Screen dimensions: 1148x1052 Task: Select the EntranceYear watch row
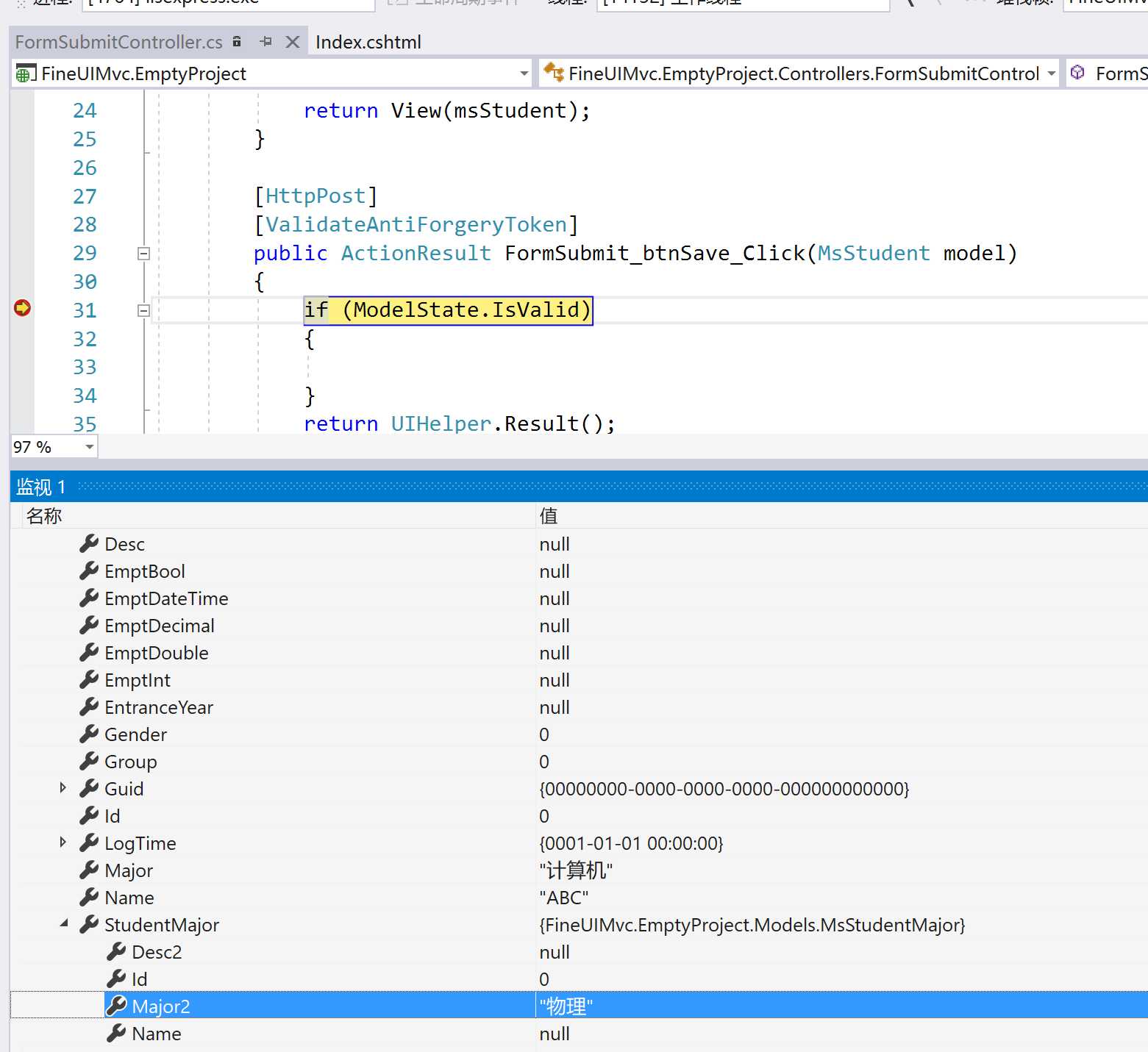[580, 707]
